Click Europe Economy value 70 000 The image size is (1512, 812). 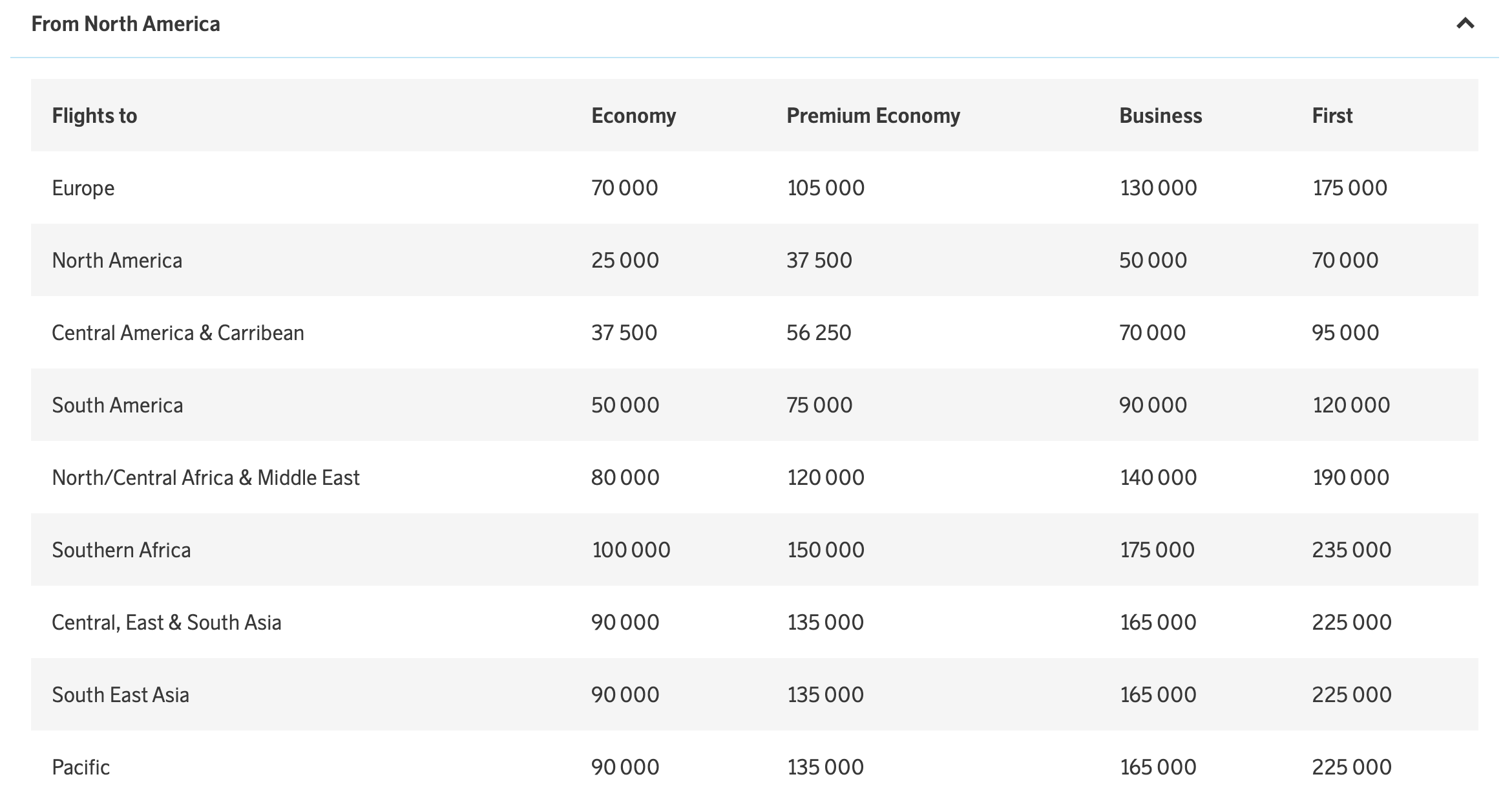pos(624,188)
